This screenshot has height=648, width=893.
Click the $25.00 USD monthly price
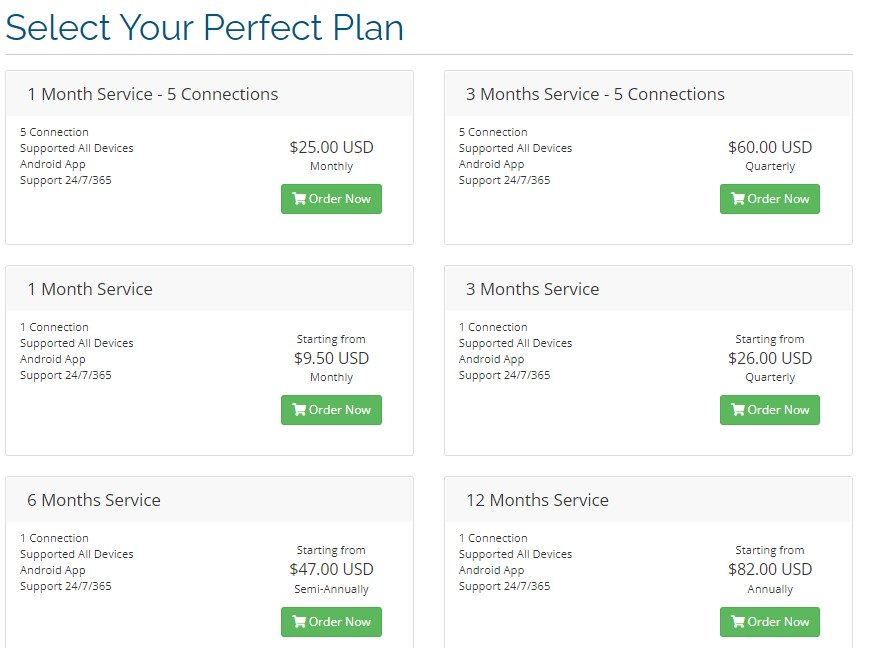pyautogui.click(x=331, y=147)
